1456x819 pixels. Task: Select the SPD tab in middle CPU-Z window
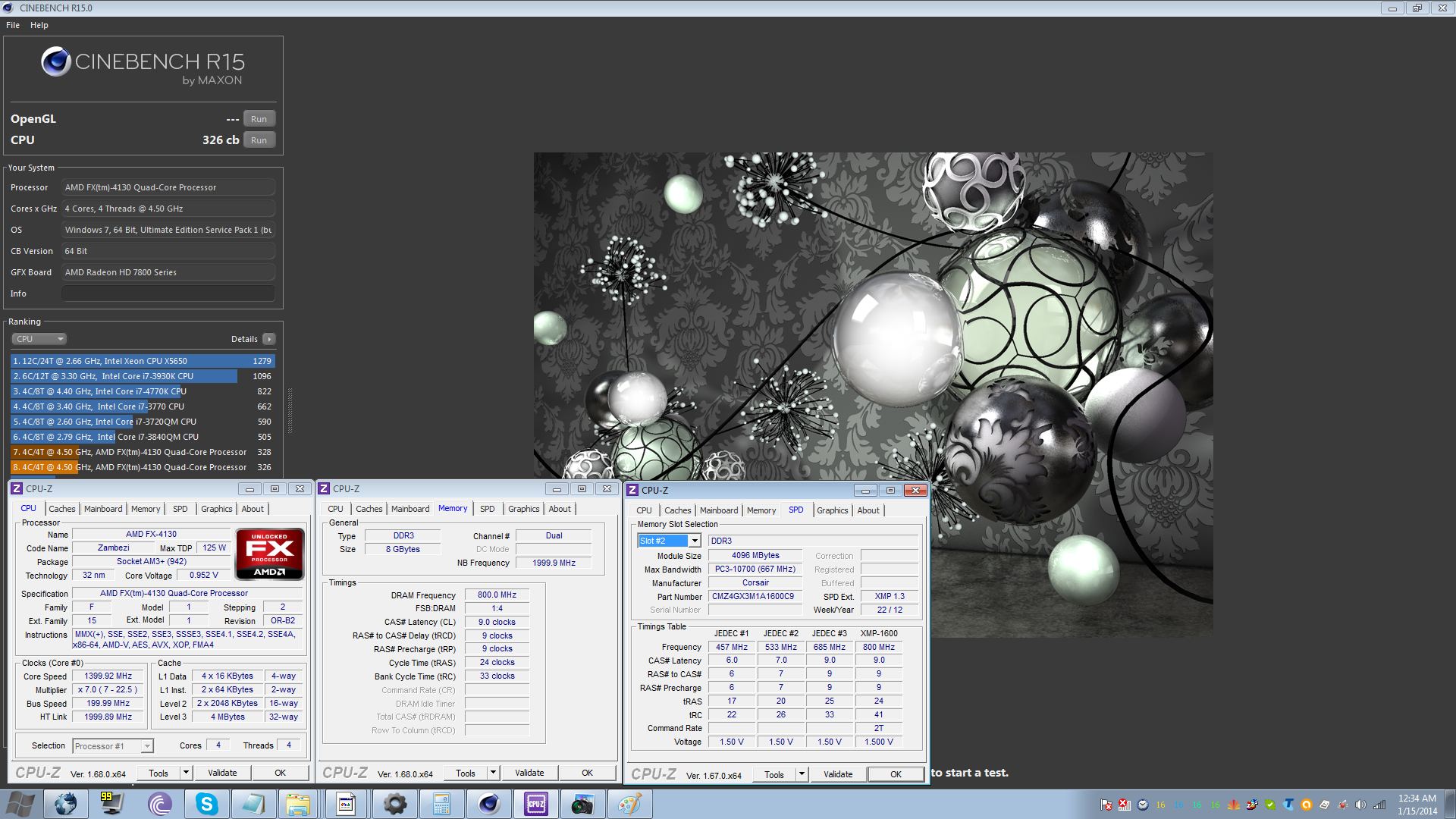pyautogui.click(x=488, y=509)
